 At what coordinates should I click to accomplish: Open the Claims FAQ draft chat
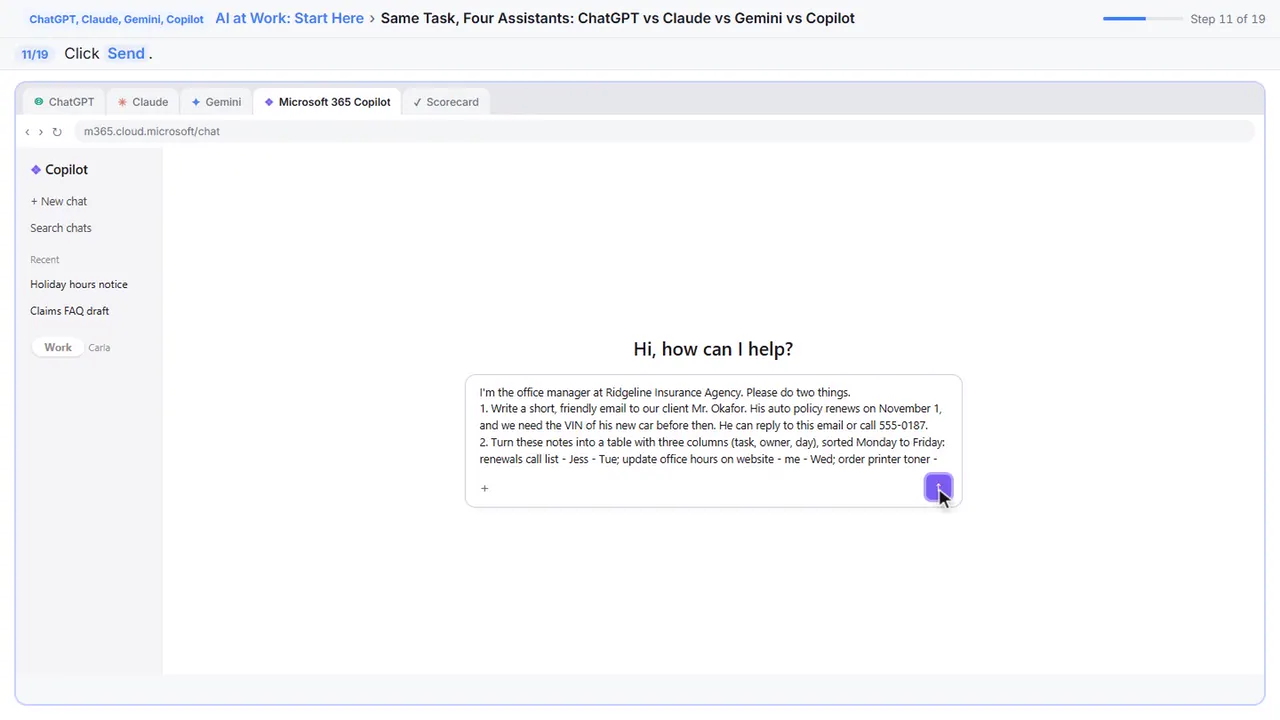point(70,311)
